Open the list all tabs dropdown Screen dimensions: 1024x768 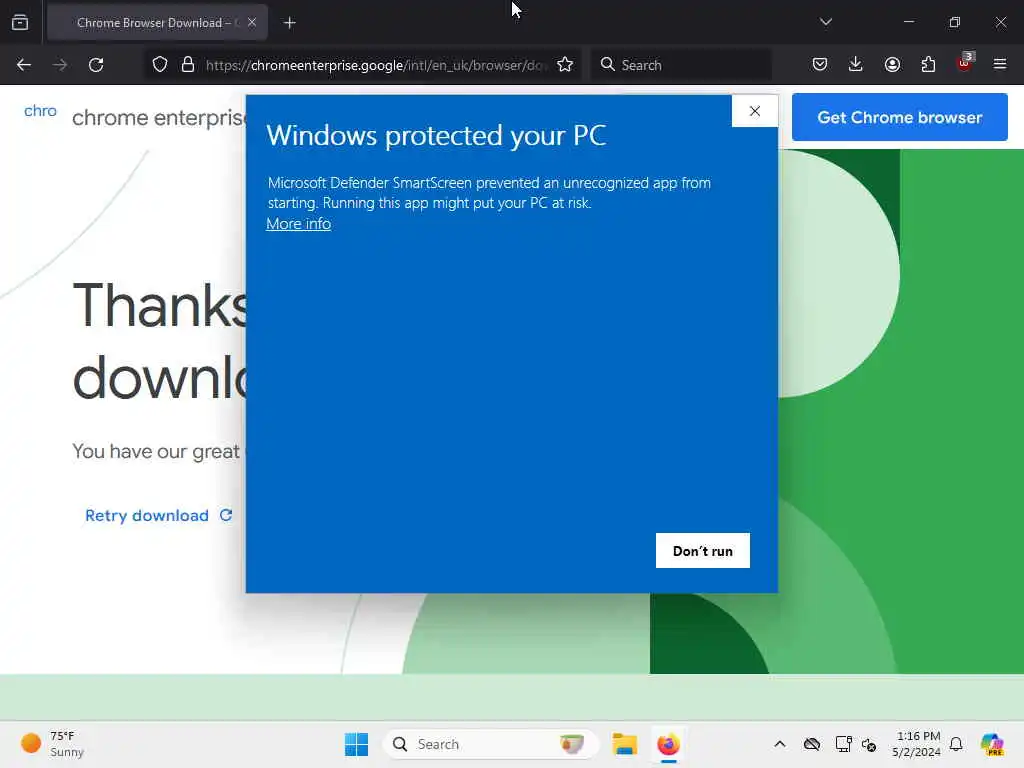point(825,22)
